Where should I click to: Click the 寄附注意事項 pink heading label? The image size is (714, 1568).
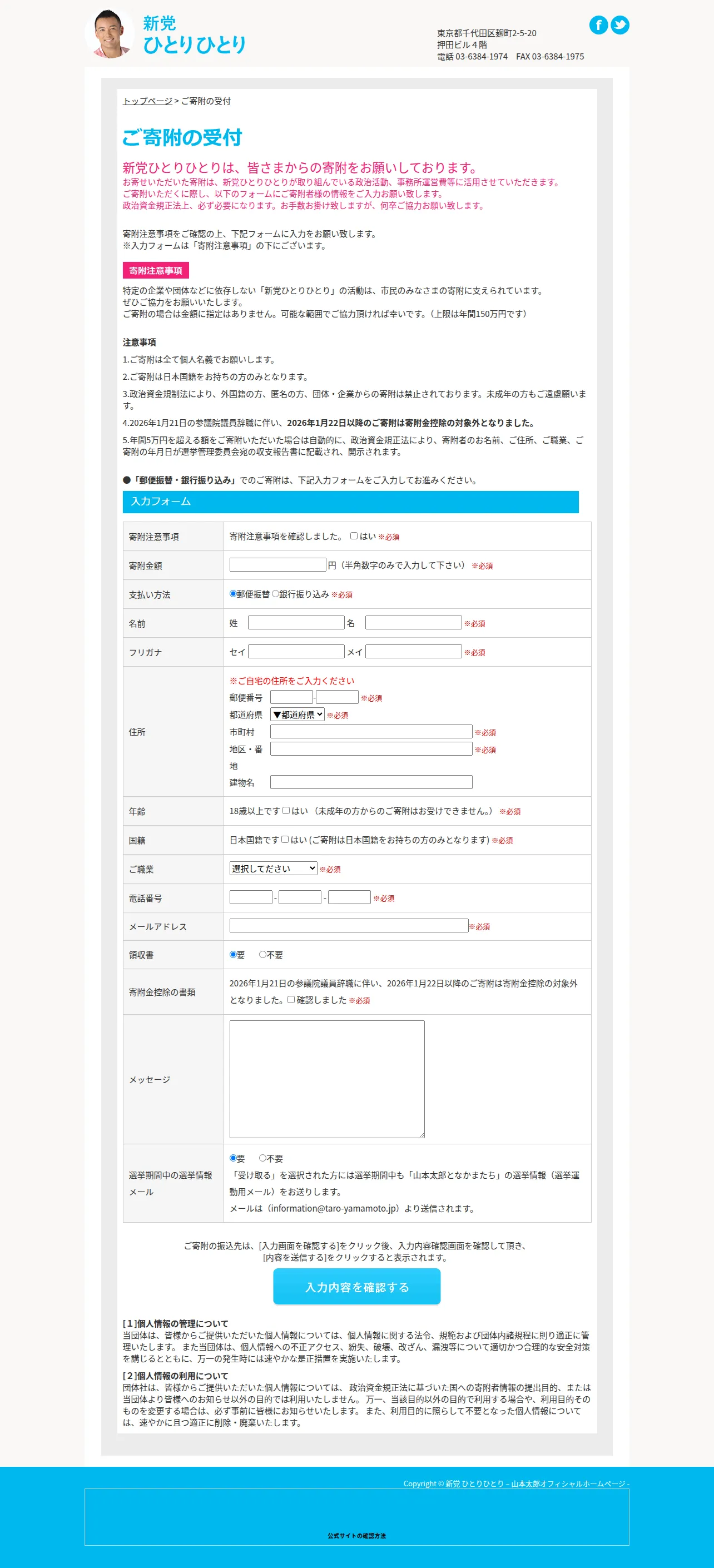pyautogui.click(x=156, y=270)
